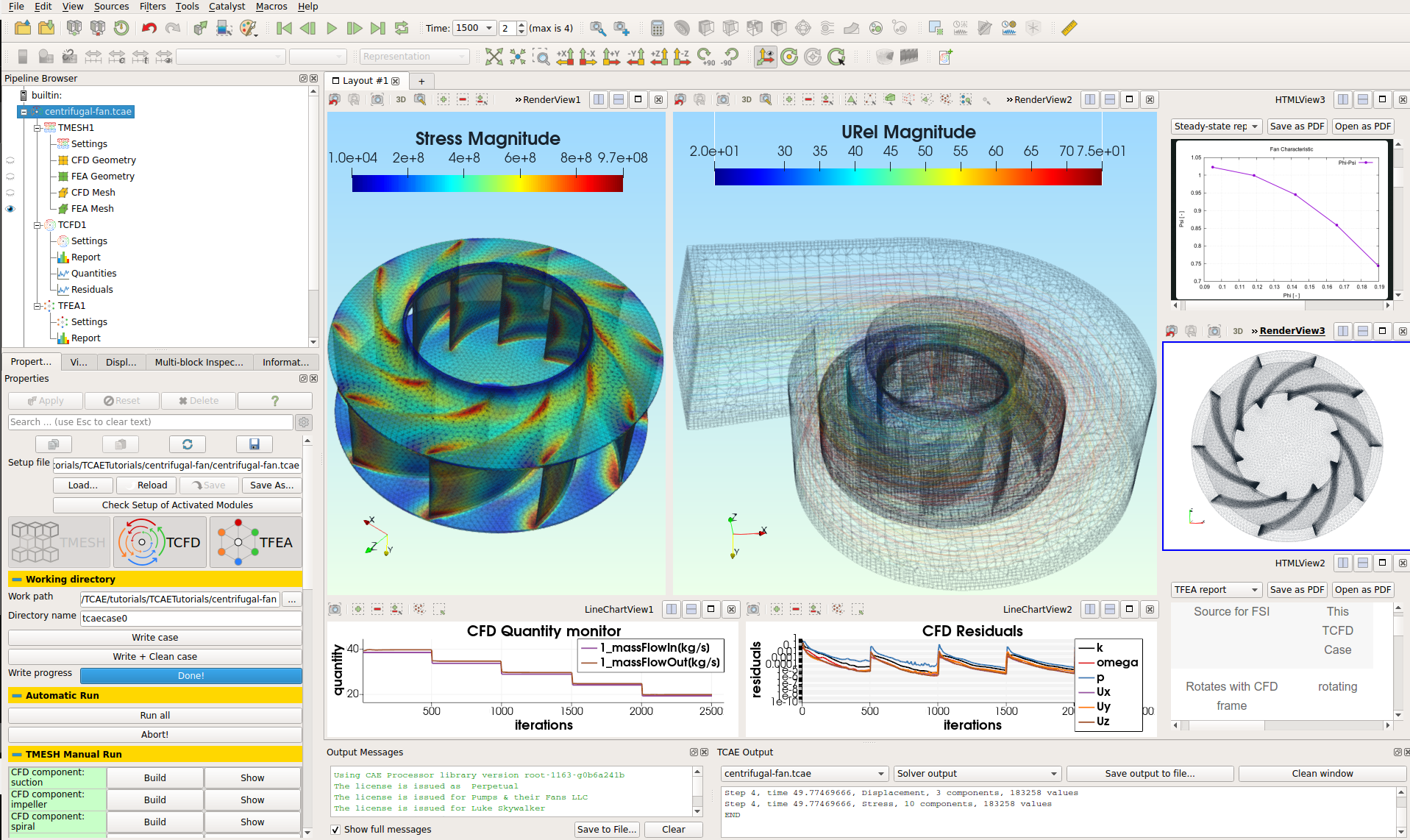The width and height of the screenshot is (1410, 840).
Task: Set view direction to -Z
Action: click(682, 57)
